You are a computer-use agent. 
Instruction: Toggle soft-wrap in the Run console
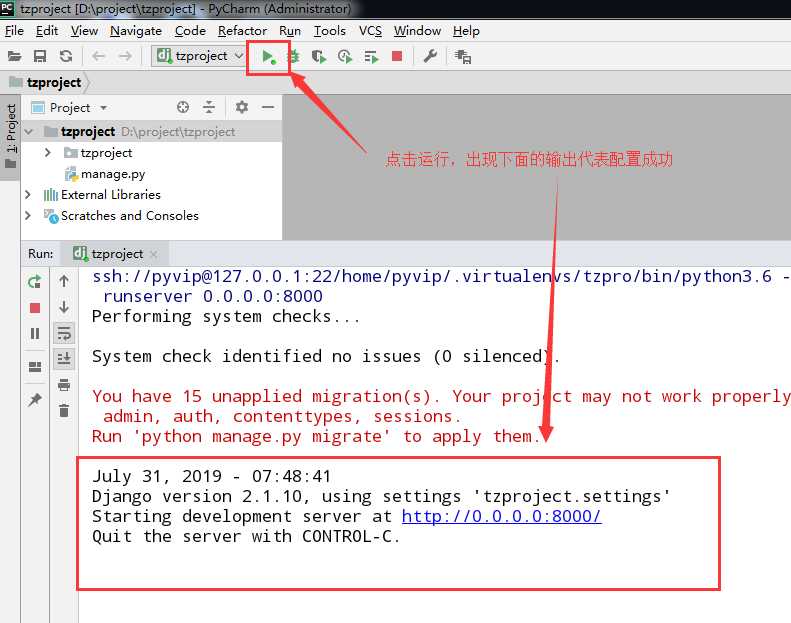click(64, 333)
